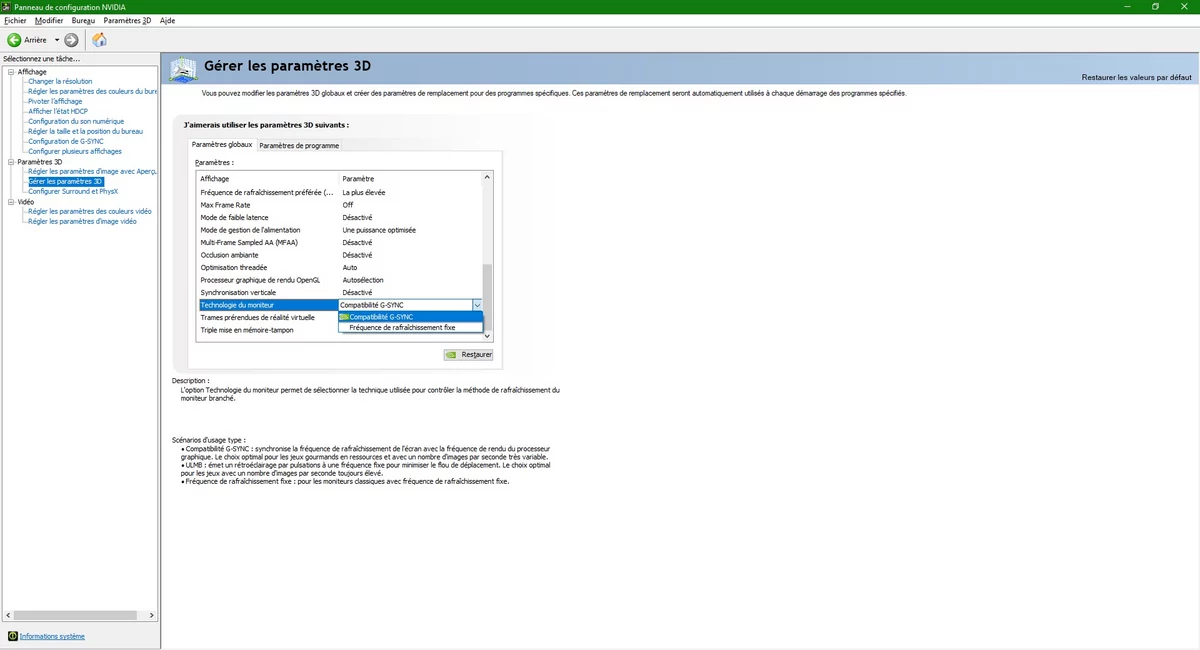The width and height of the screenshot is (1200, 650).
Task: Collapse the Affichage tree node
Action: point(10,72)
